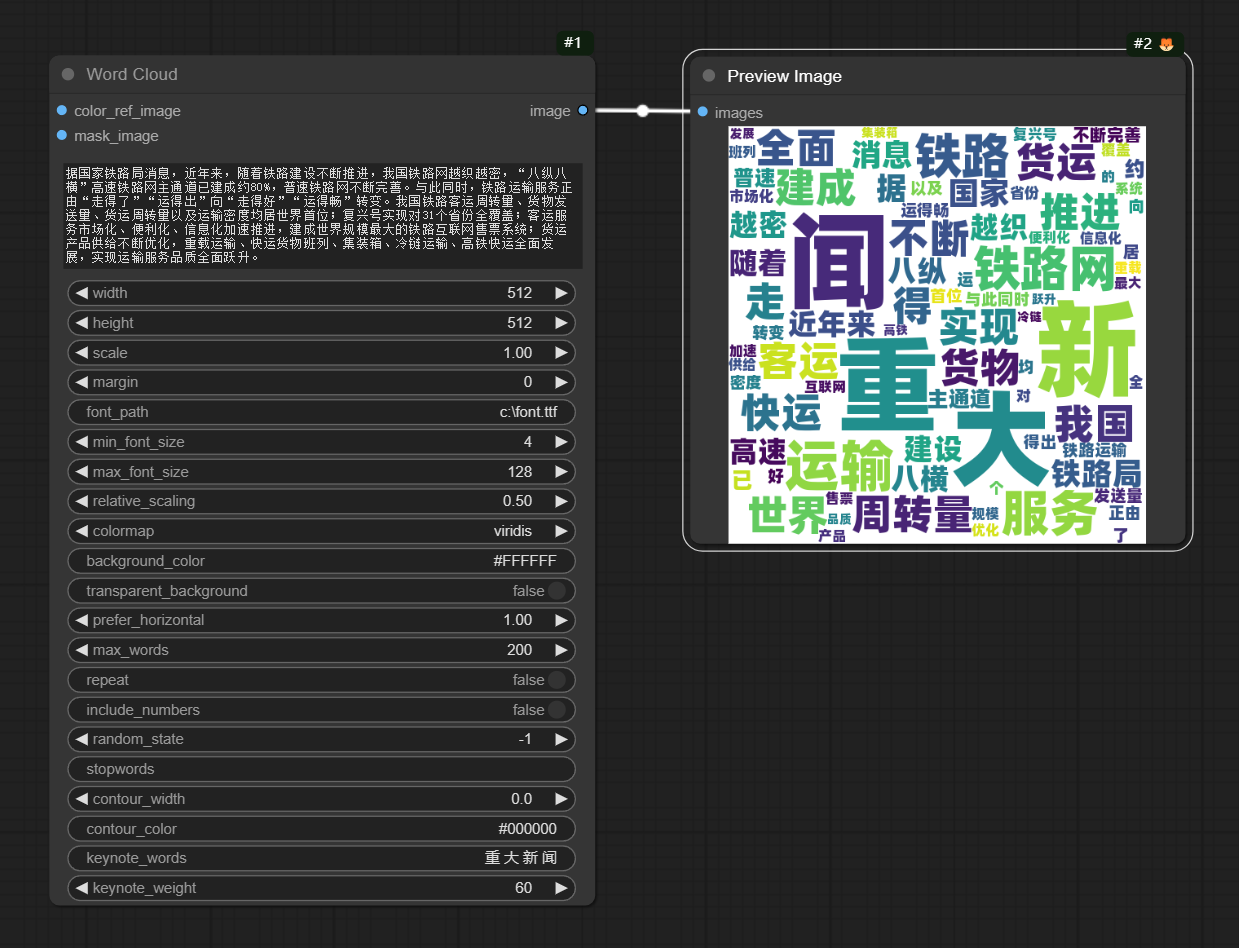1239x948 pixels.
Task: Select previous colormap with left arrow
Action: [x=82, y=531]
